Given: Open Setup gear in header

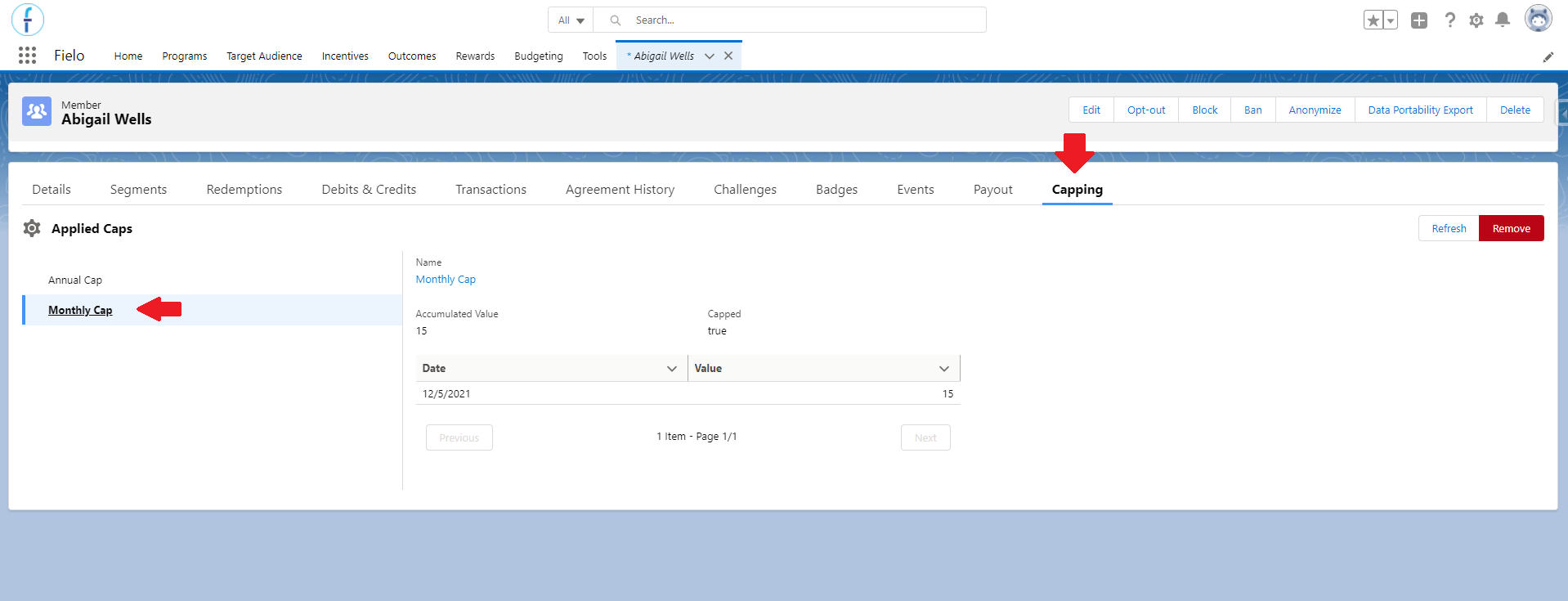Looking at the screenshot, I should coord(1476,20).
